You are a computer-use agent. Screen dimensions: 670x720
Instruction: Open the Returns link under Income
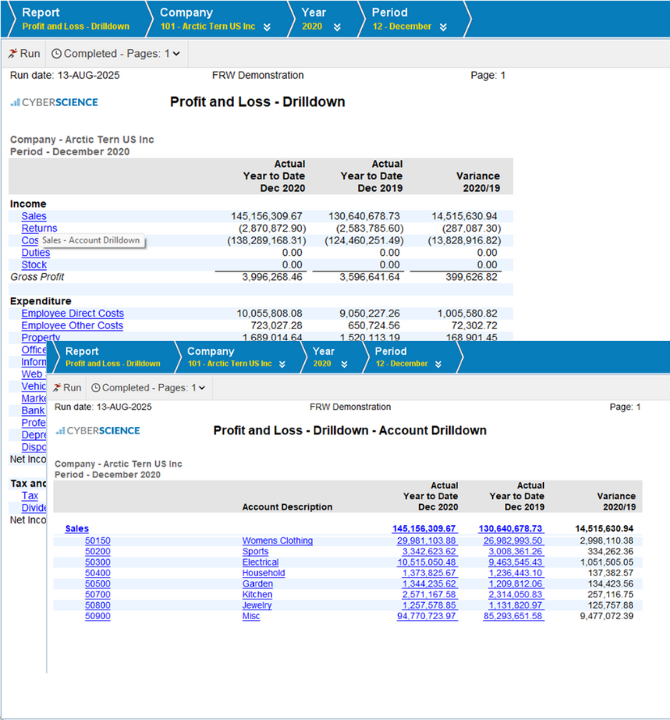coord(39,229)
